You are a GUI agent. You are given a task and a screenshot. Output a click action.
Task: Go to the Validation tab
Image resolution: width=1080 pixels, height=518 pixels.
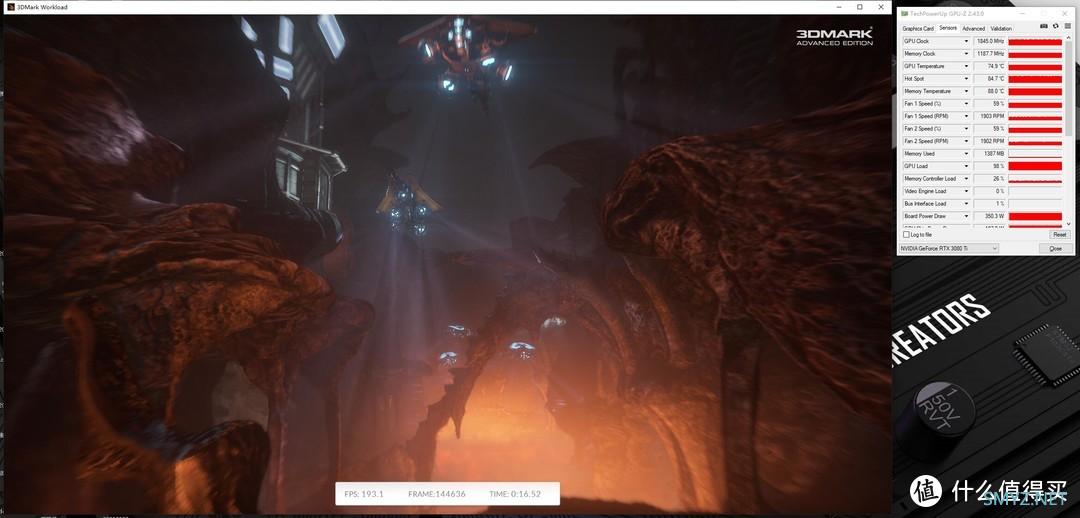pyautogui.click(x=1001, y=28)
